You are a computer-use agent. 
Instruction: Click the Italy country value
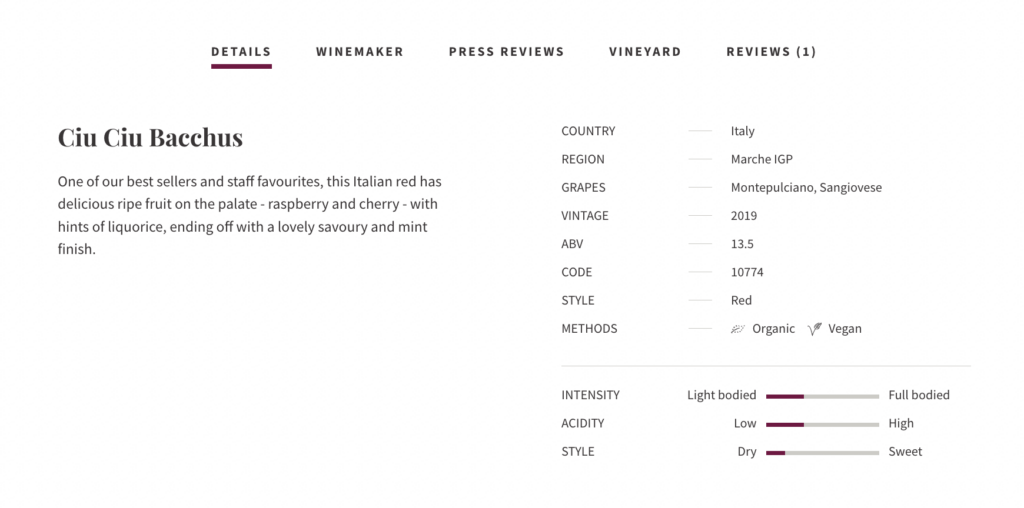click(743, 131)
